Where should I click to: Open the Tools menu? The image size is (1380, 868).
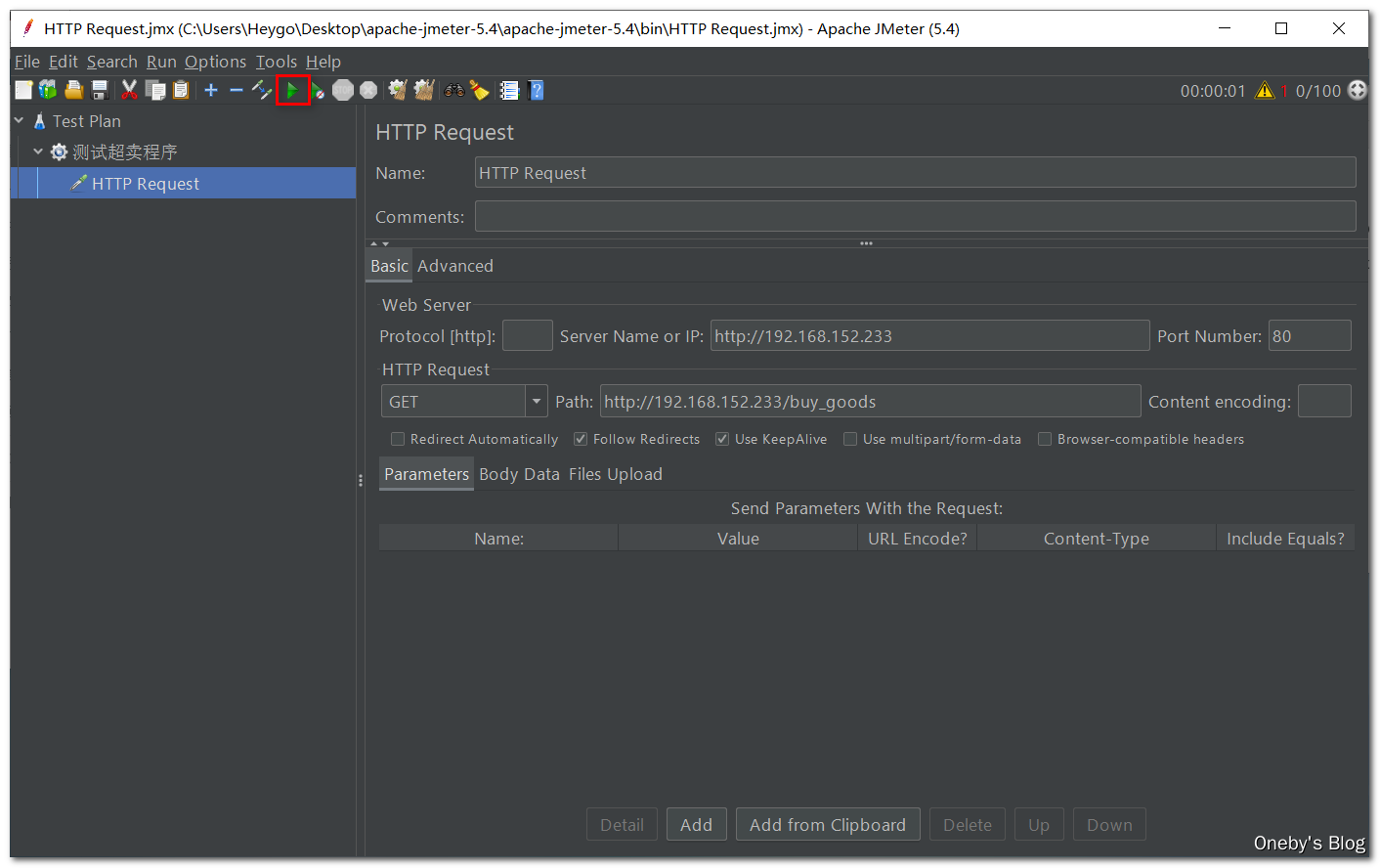point(277,62)
